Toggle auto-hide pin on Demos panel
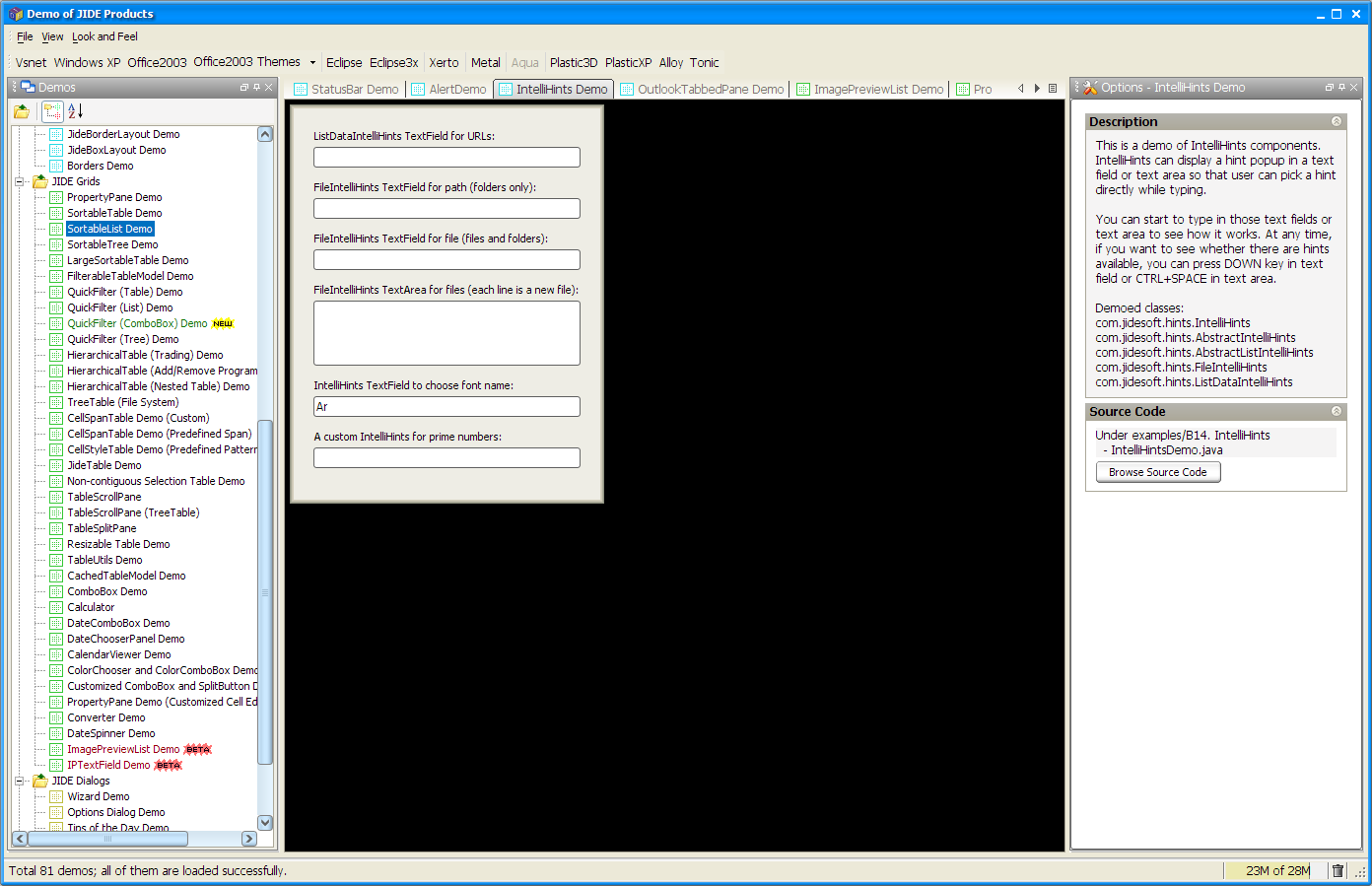 [x=256, y=88]
